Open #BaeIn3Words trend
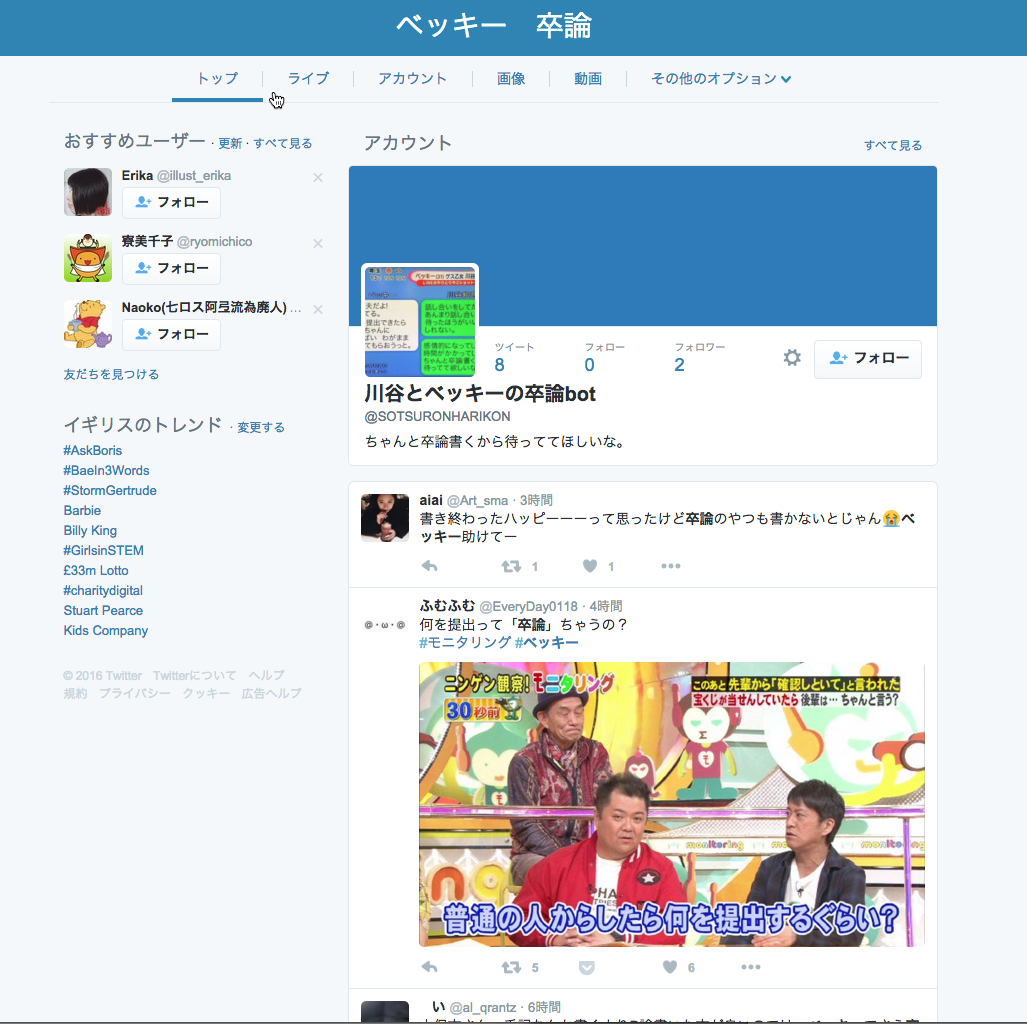 (x=106, y=470)
